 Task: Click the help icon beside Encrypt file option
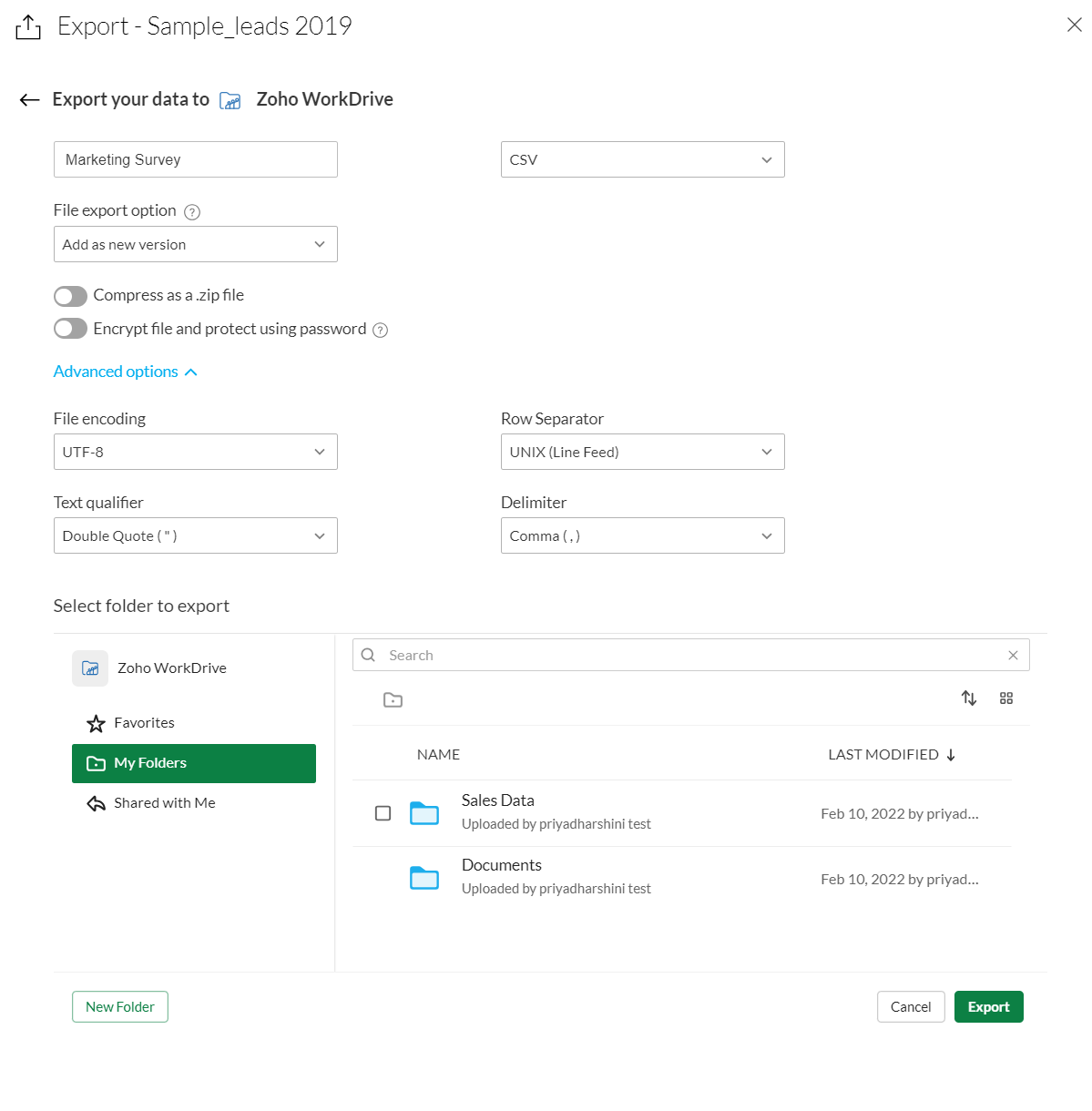pos(381,331)
